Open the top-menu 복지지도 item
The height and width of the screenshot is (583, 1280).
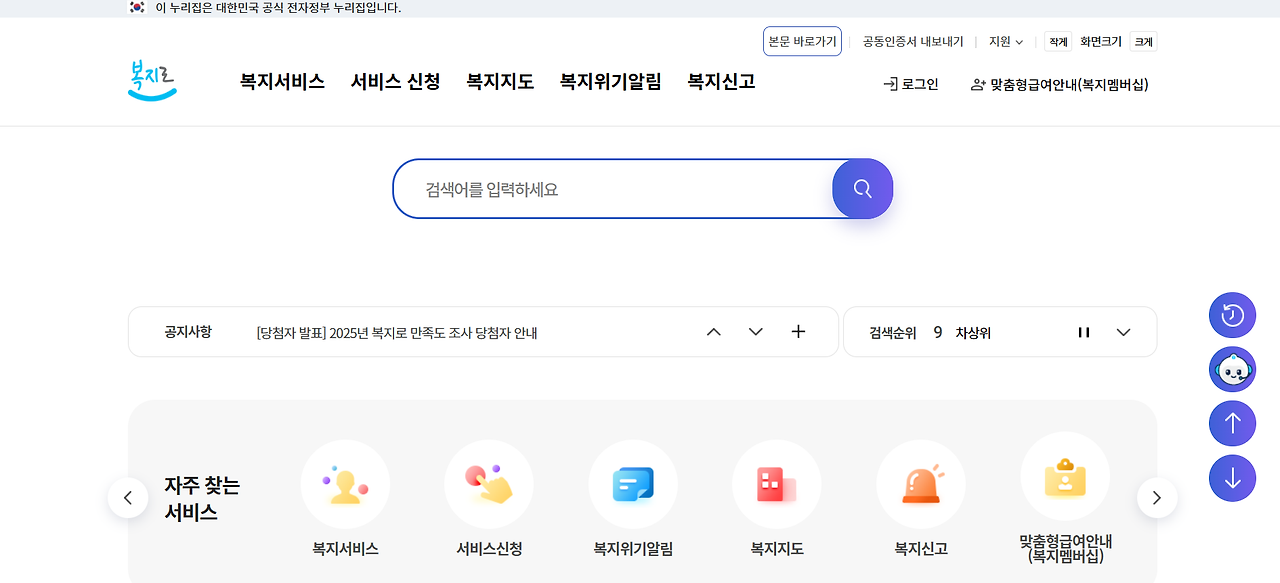click(x=500, y=82)
